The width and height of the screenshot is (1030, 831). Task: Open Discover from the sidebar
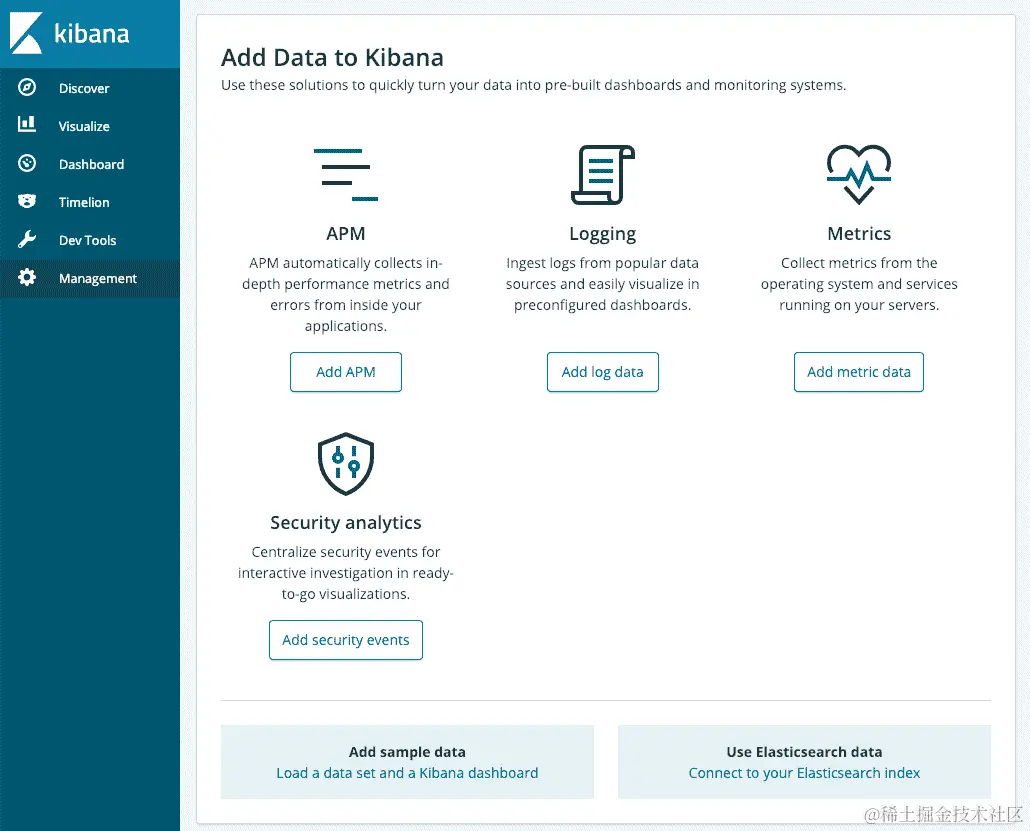point(90,88)
